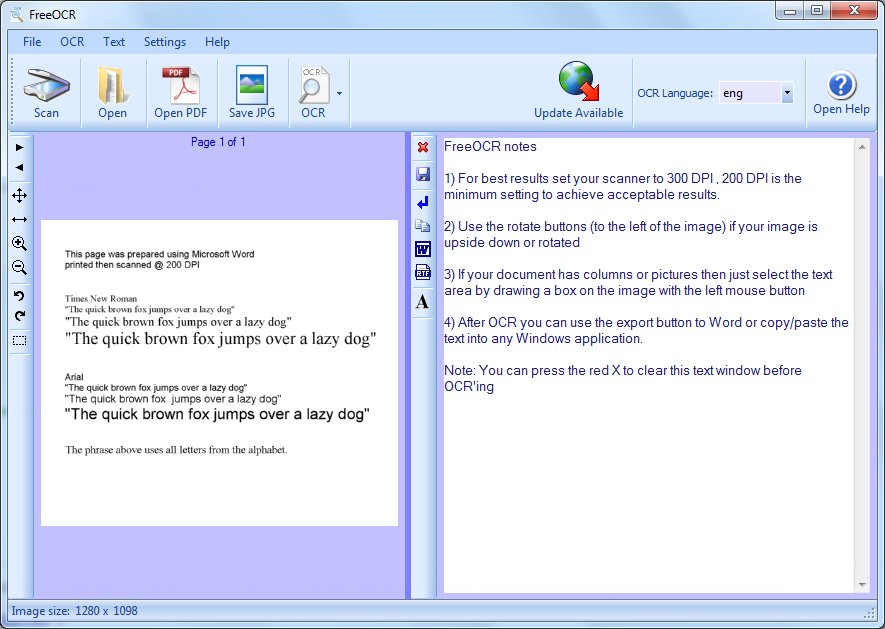
Task: Select the fit-to-width tool
Action: click(19, 219)
